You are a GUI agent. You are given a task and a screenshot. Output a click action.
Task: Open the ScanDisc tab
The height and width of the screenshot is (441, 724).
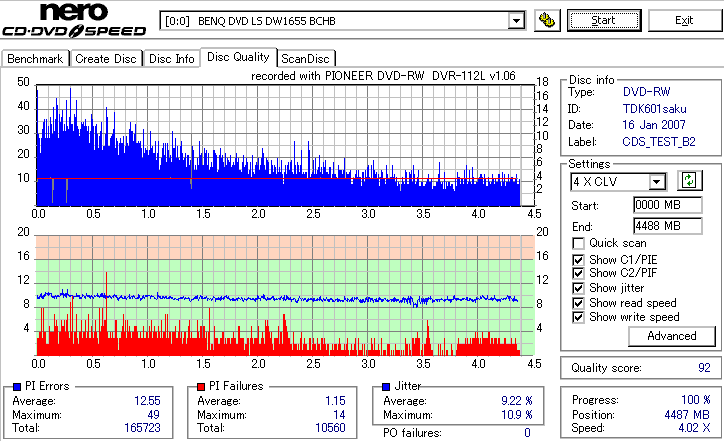305,59
